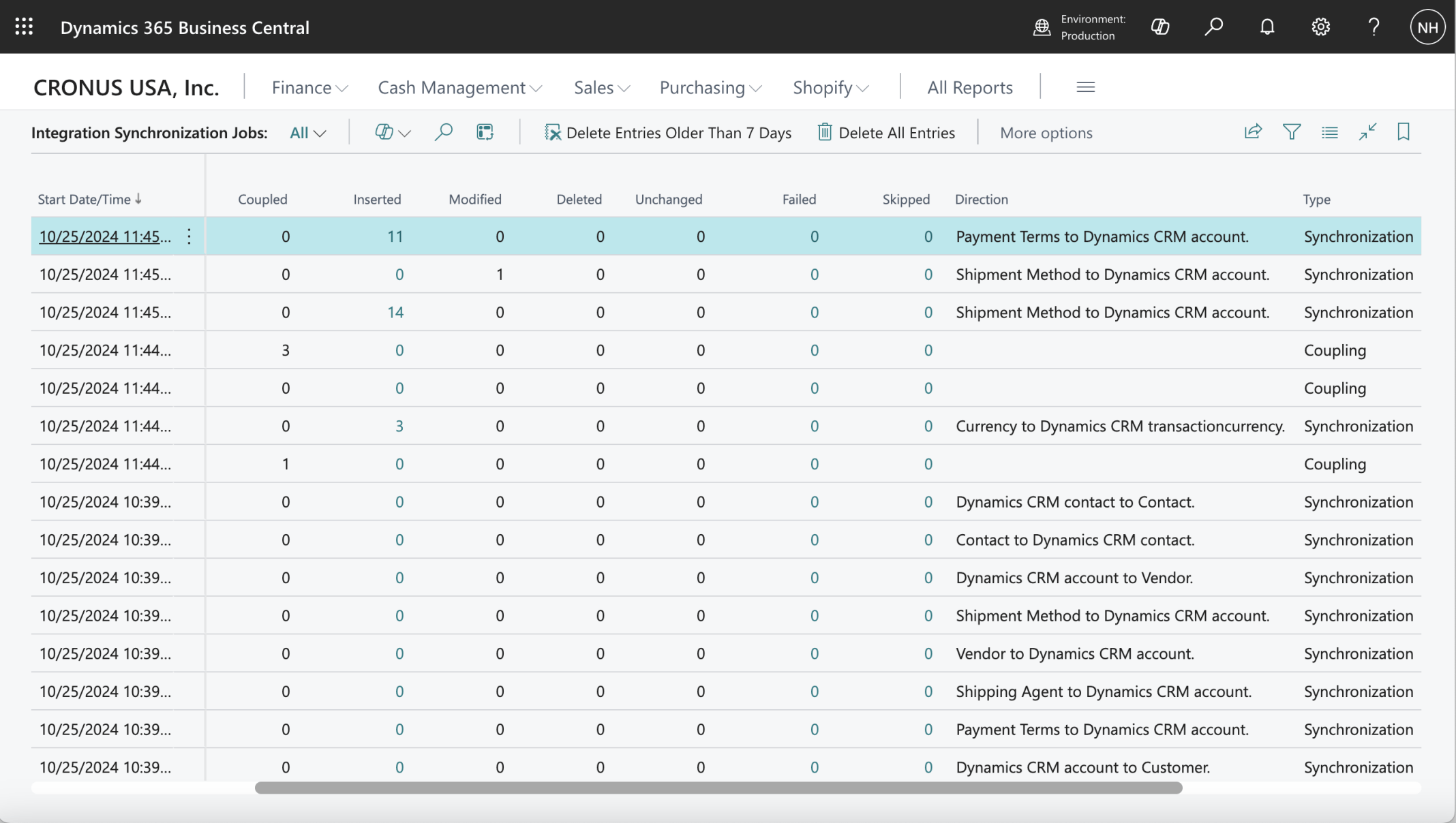Open All Reports menu item
The height and width of the screenshot is (823, 1456).
969,87
